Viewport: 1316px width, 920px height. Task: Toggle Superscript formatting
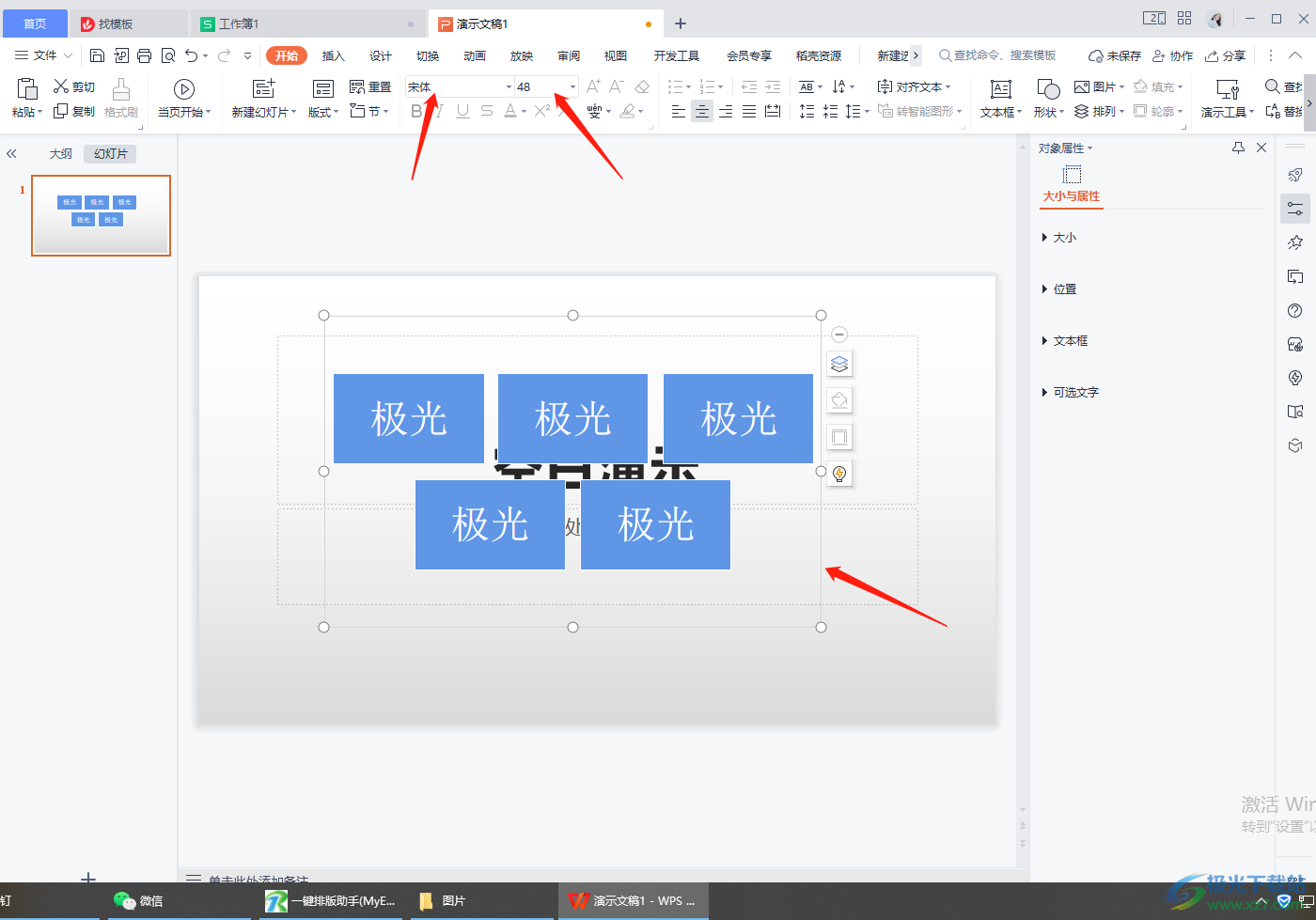tap(542, 111)
